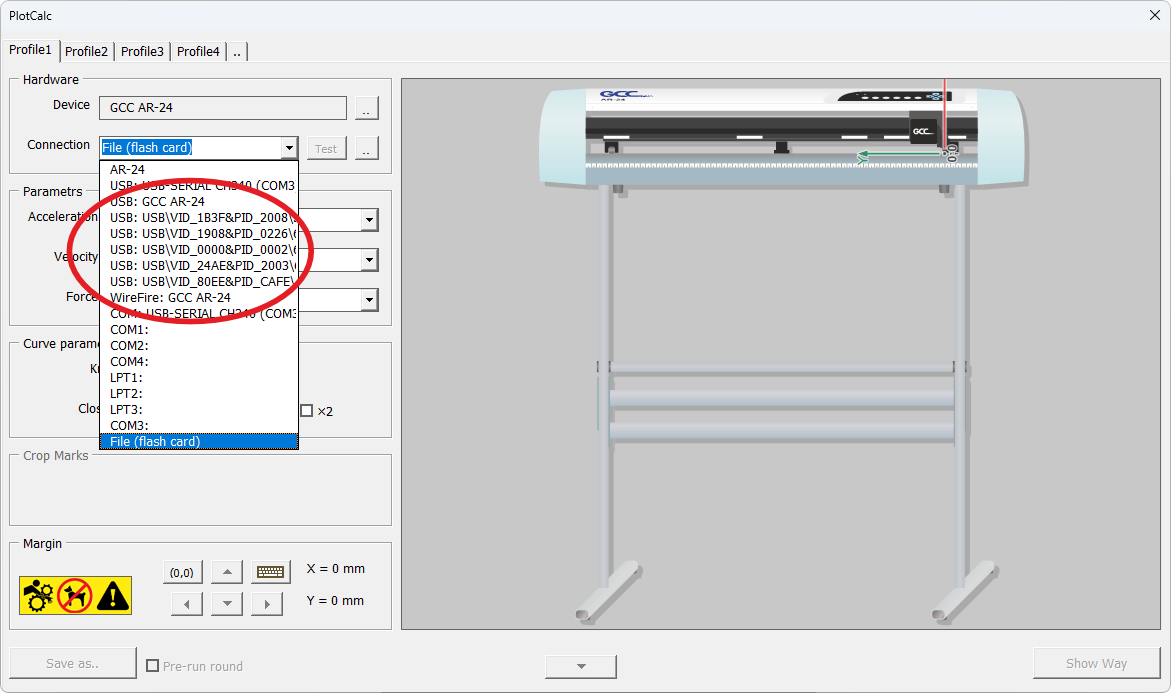The height and width of the screenshot is (693, 1171).
Task: Open the on-screen keyboard margin entry icon
Action: 270,572
